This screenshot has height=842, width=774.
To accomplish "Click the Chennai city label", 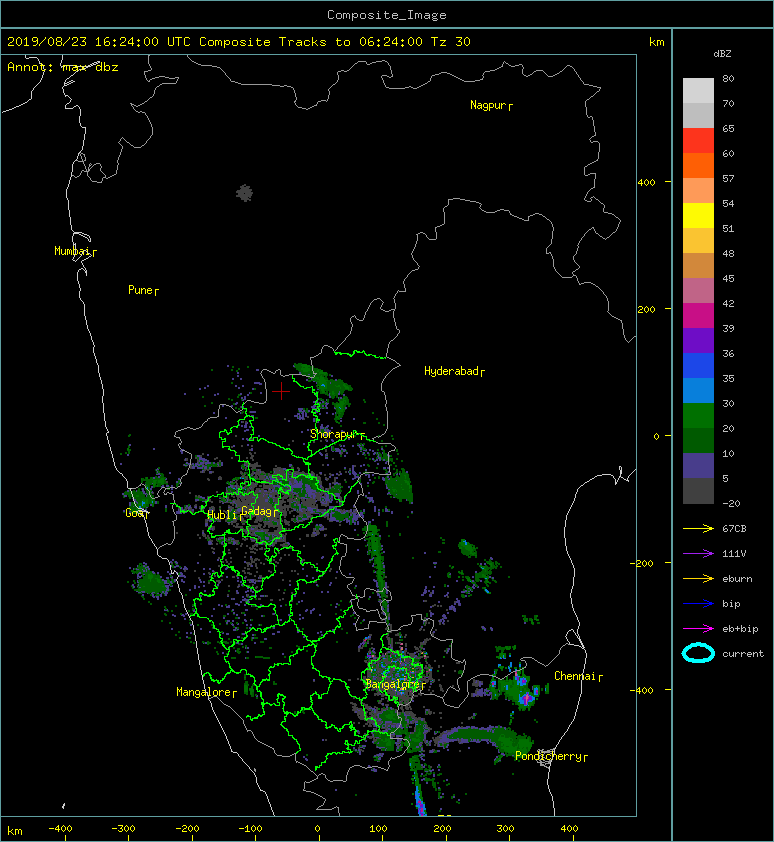I will coord(575,676).
